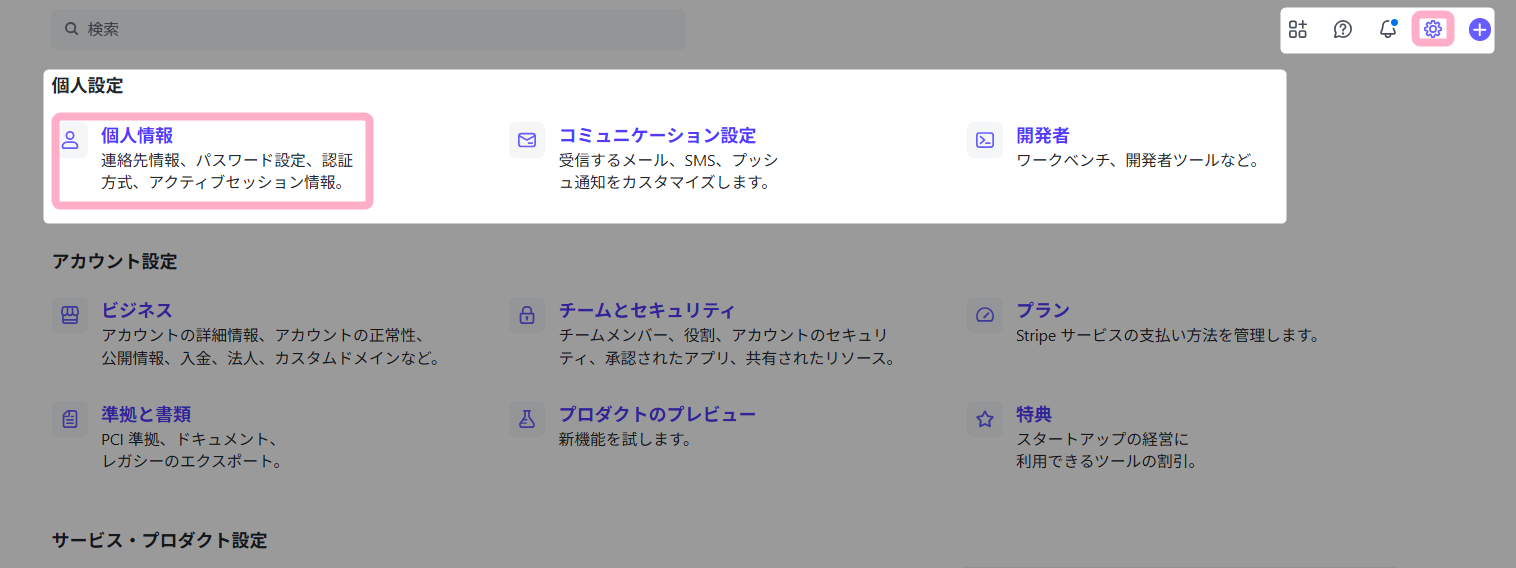Image resolution: width=1516 pixels, height=568 pixels.
Task: Click the 開発者 terminal icon
Action: 985,140
